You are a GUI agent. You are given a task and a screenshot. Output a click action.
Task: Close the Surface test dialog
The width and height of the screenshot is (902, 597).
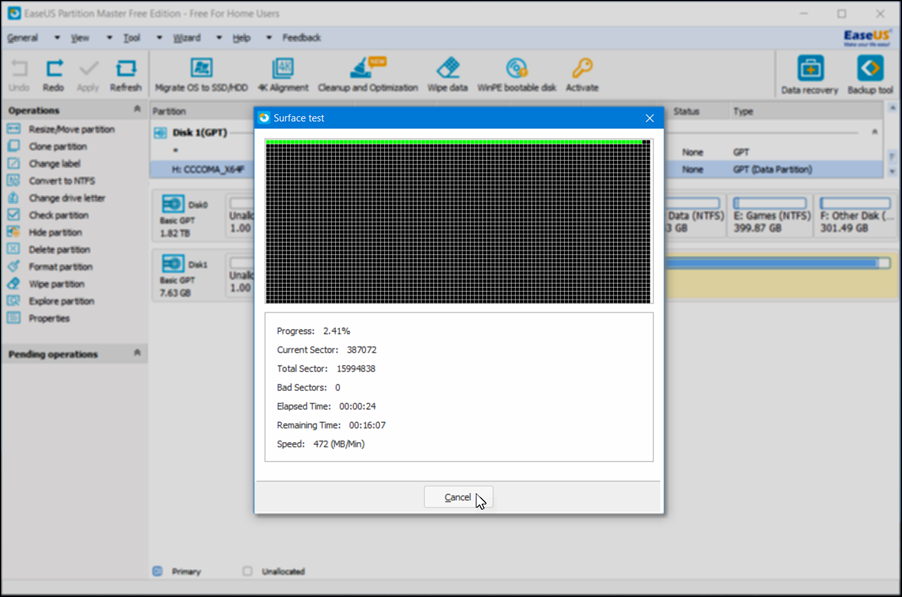pyautogui.click(x=649, y=118)
